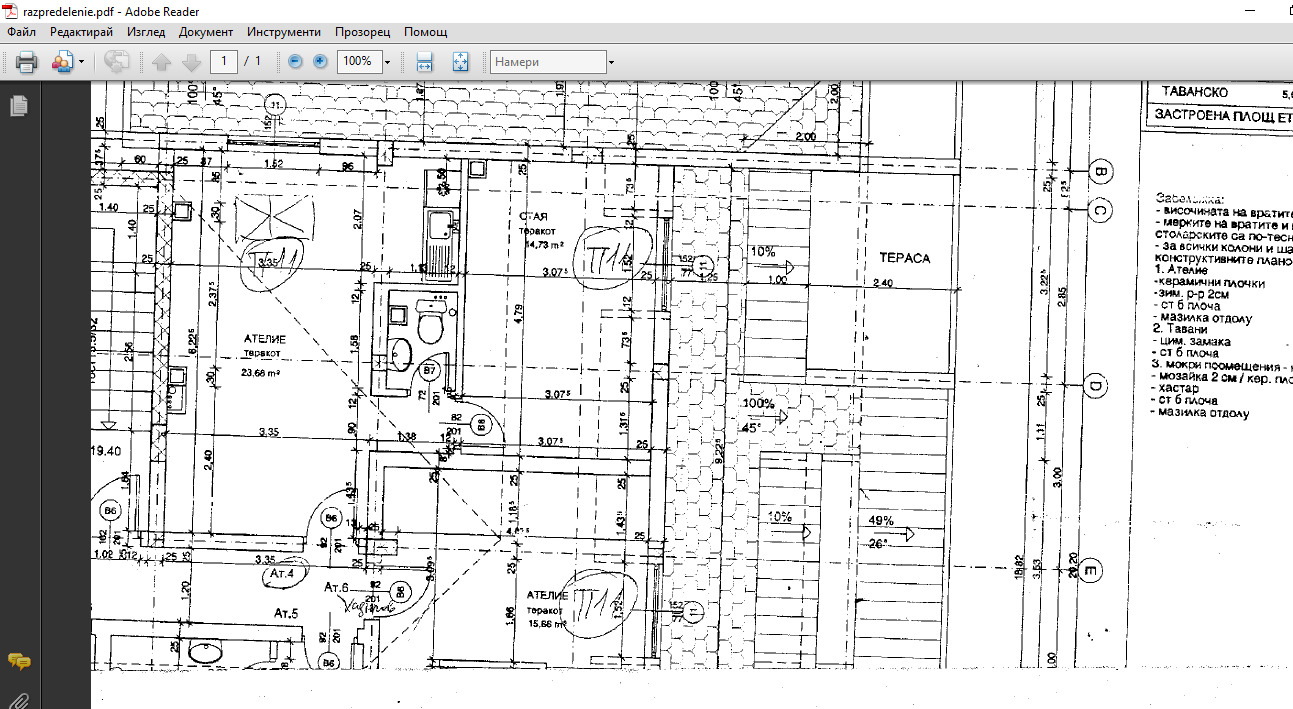Open the Файл menu

tap(21, 32)
